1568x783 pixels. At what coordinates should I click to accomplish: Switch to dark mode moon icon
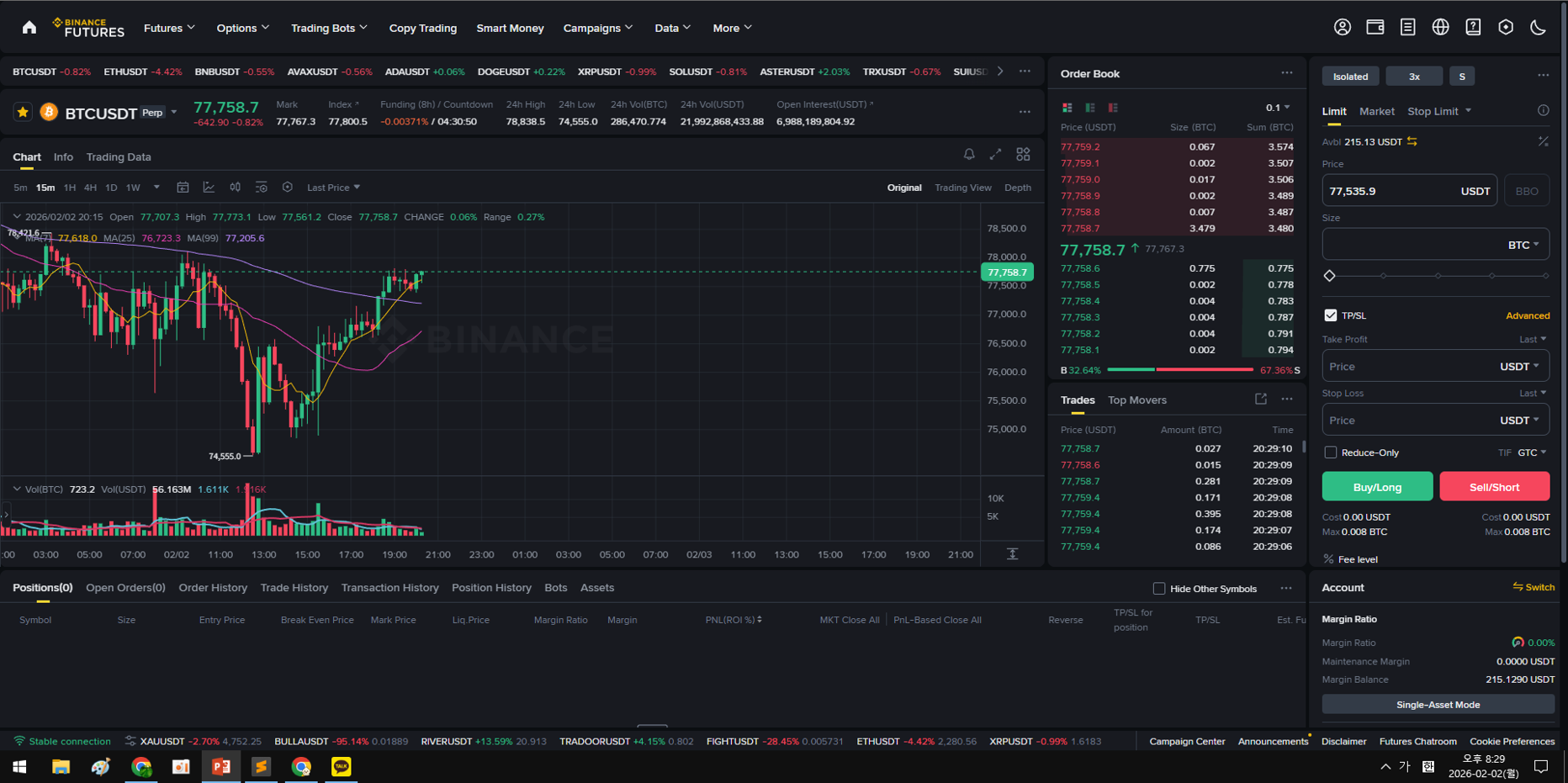click(x=1538, y=28)
